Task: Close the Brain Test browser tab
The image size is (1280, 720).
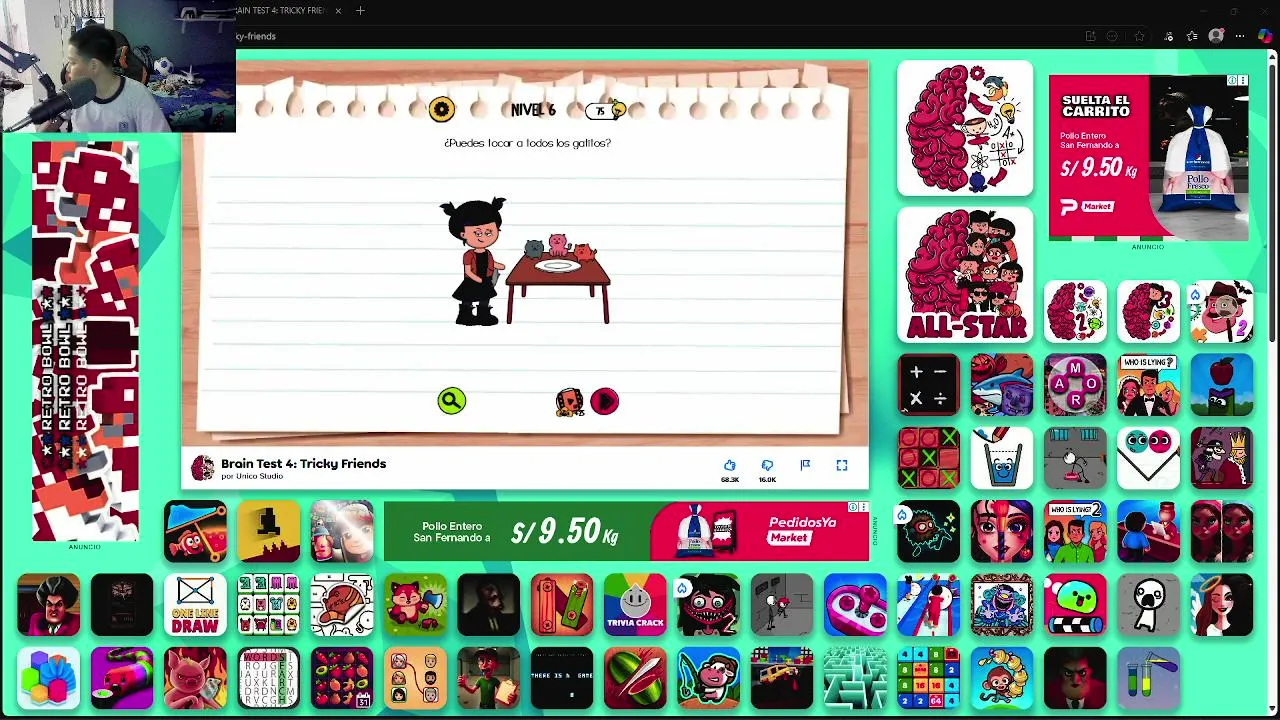Action: pos(338,11)
